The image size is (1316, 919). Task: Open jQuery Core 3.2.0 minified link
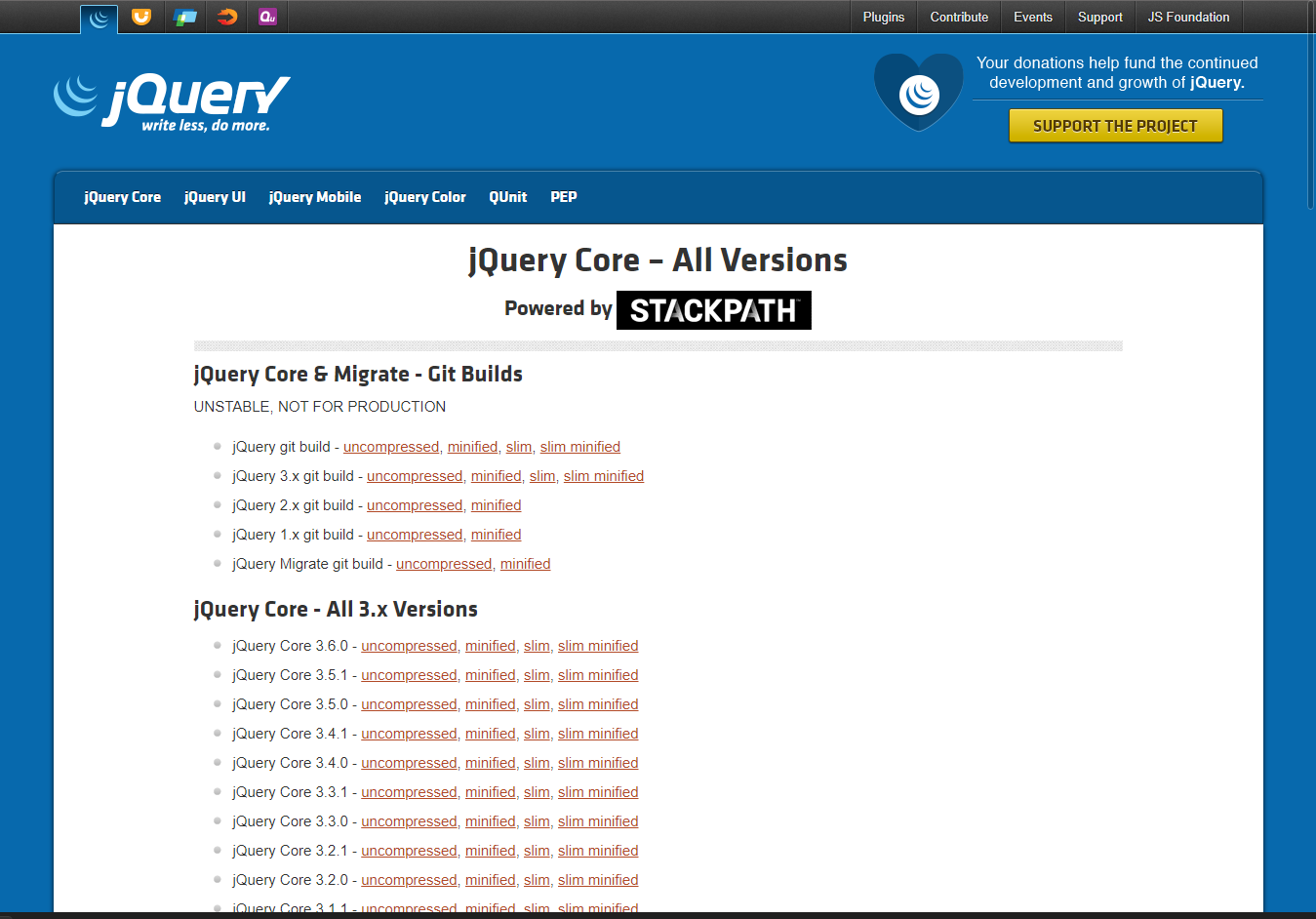pyautogui.click(x=491, y=880)
